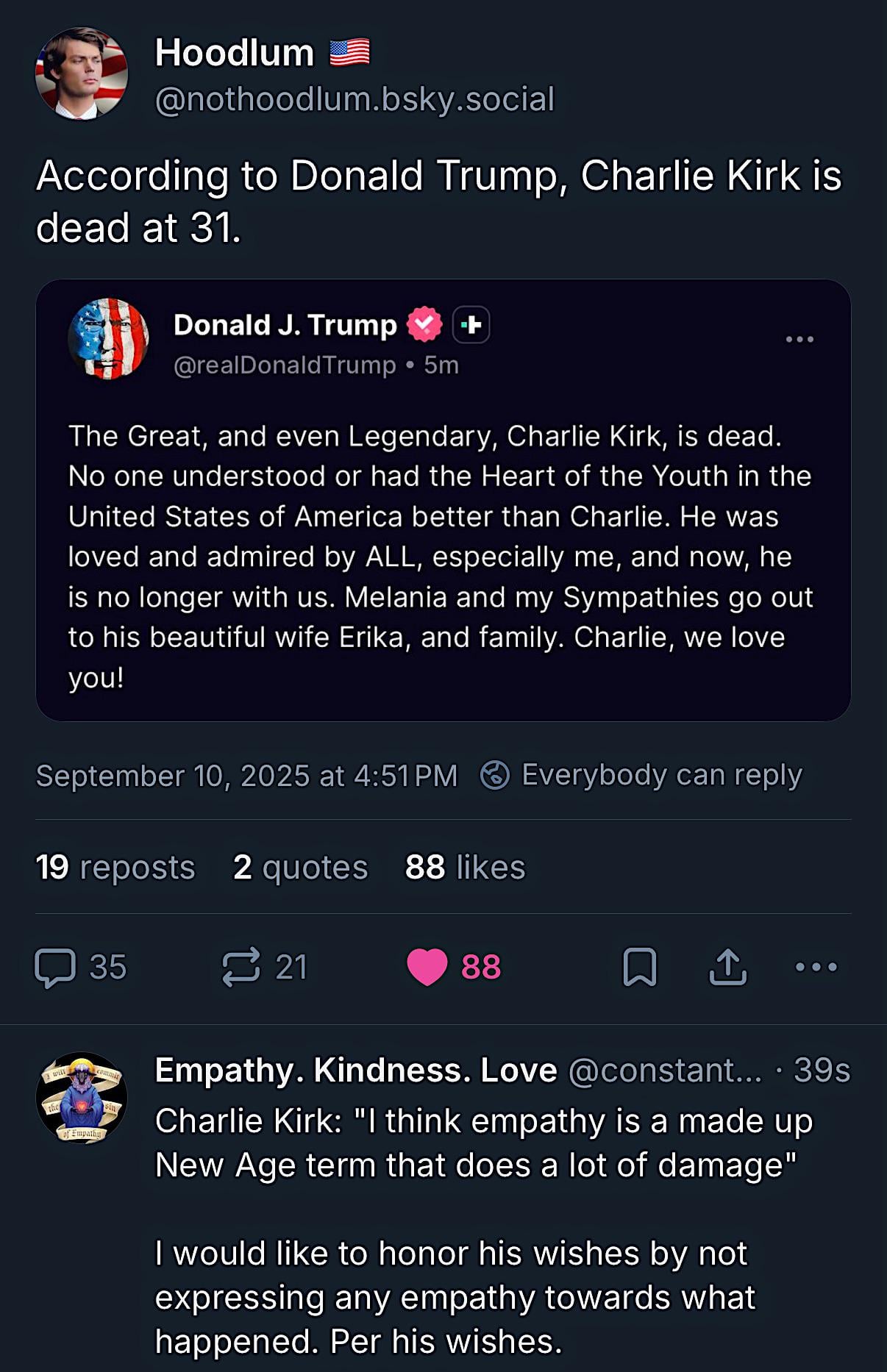Screen dimensions: 887x1372
Task: Bookmark this post
Action: [640, 967]
